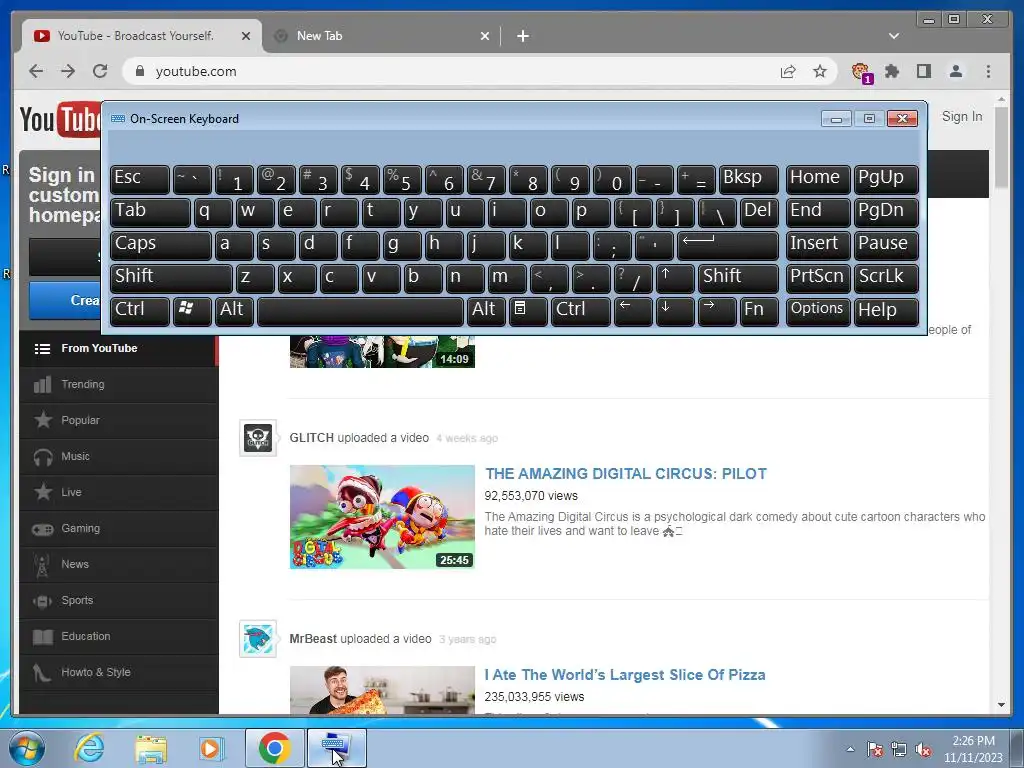Open the Chrome profile icon

click(x=955, y=71)
